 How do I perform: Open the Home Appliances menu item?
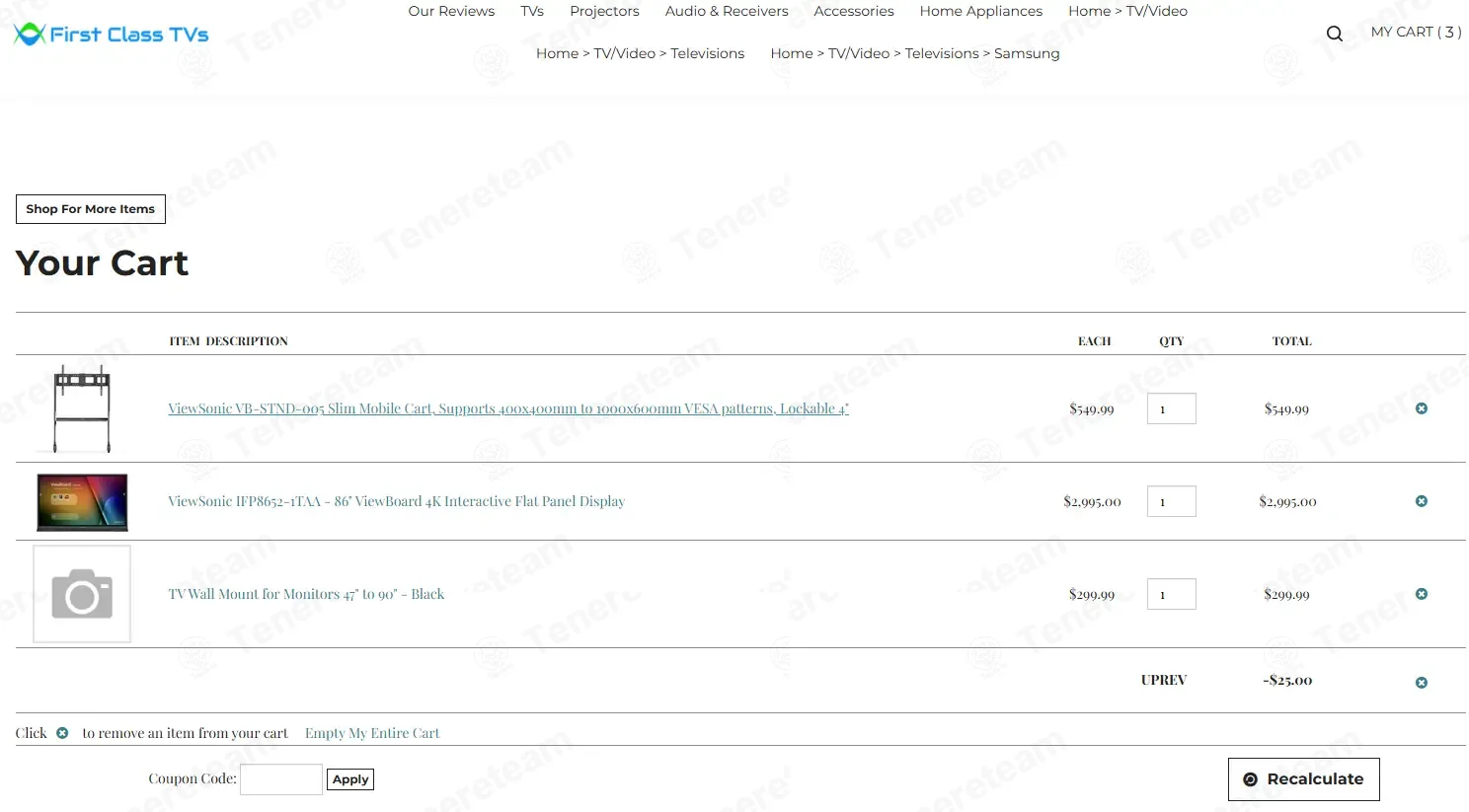[981, 11]
